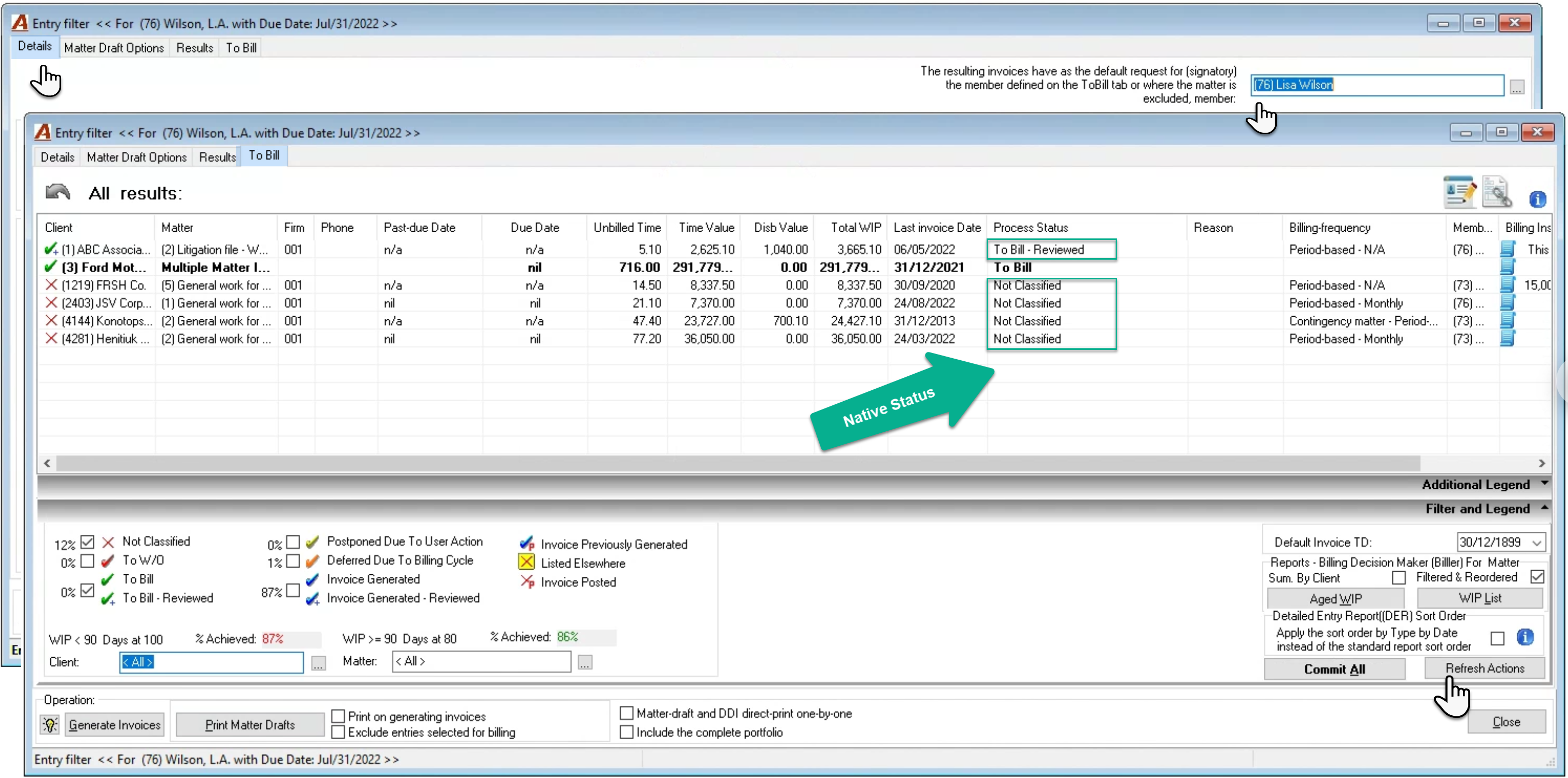
Task: Select the To Bill tab in the back window
Action: click(x=241, y=48)
